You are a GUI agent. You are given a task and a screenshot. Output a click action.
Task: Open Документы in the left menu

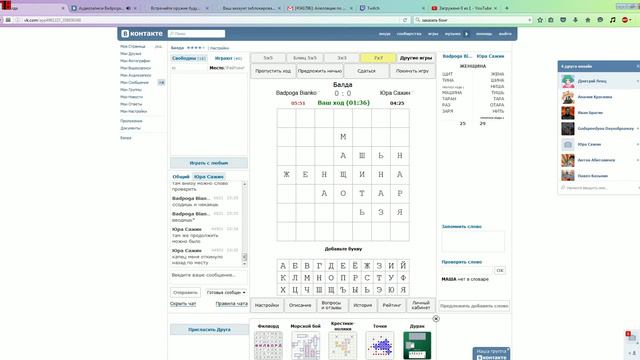130,128
